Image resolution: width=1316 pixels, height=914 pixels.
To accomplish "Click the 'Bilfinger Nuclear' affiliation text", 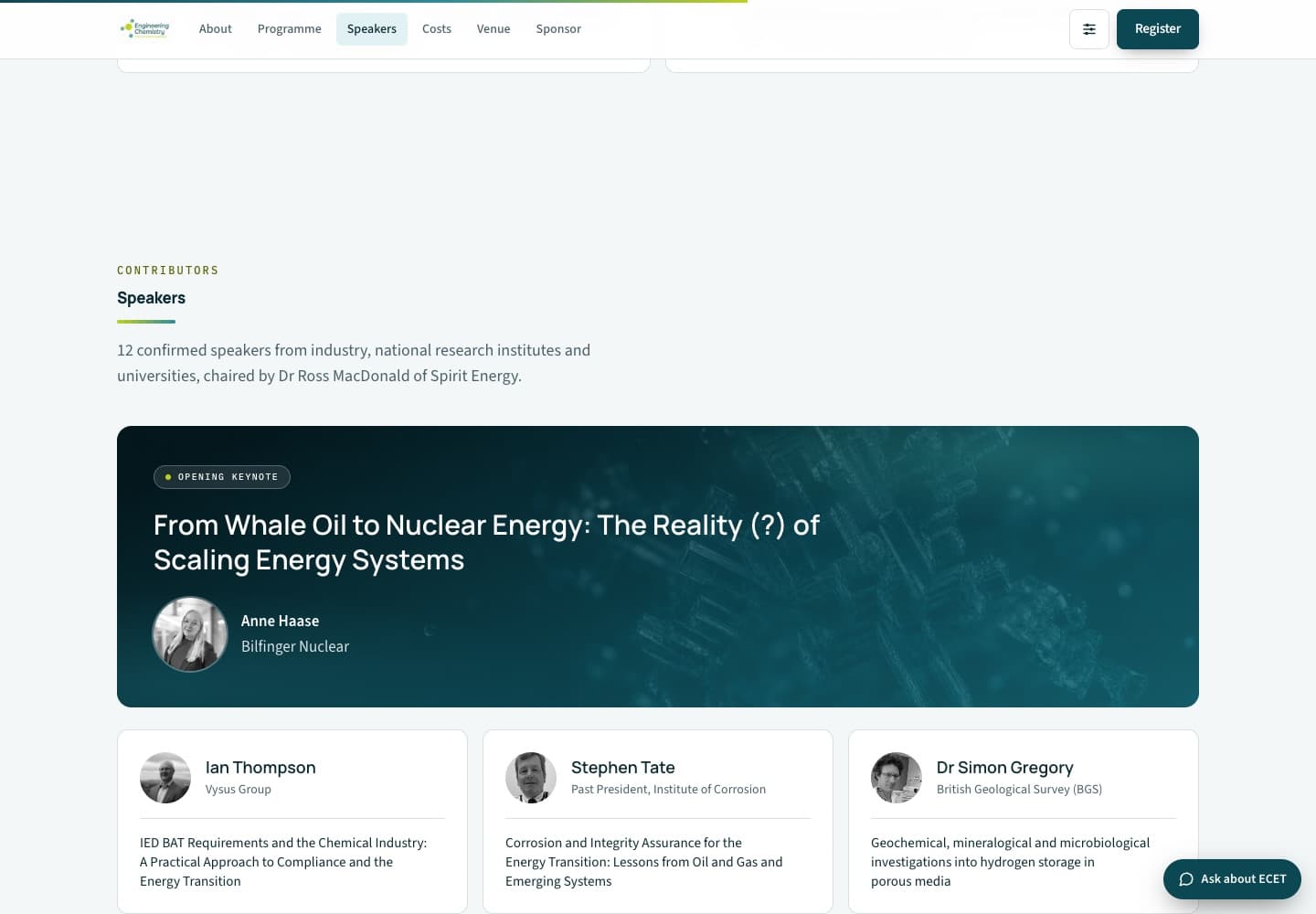I will (295, 646).
